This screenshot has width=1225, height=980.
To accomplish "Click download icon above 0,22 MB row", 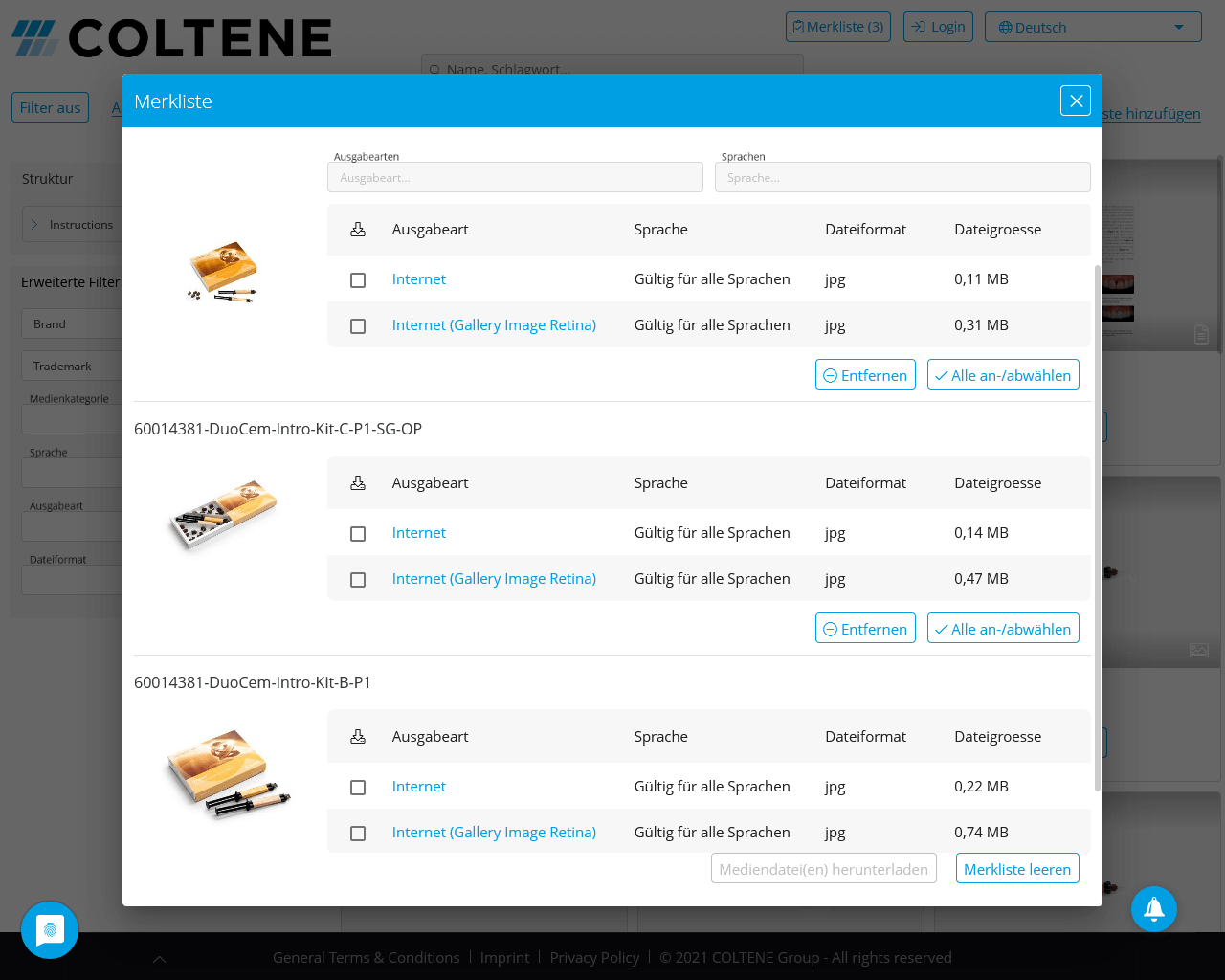I will point(358,737).
